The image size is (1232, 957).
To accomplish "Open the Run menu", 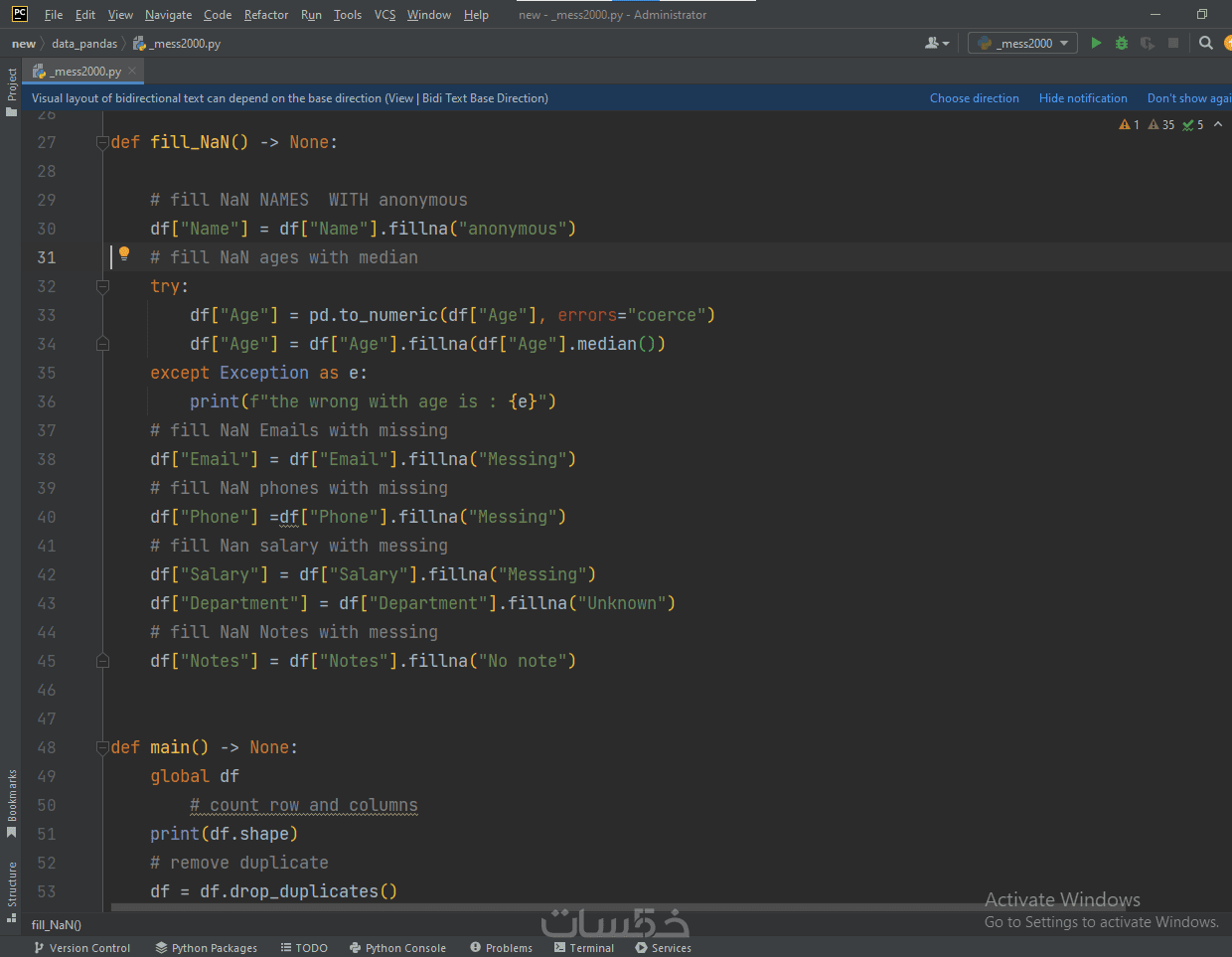I will pyautogui.click(x=311, y=15).
